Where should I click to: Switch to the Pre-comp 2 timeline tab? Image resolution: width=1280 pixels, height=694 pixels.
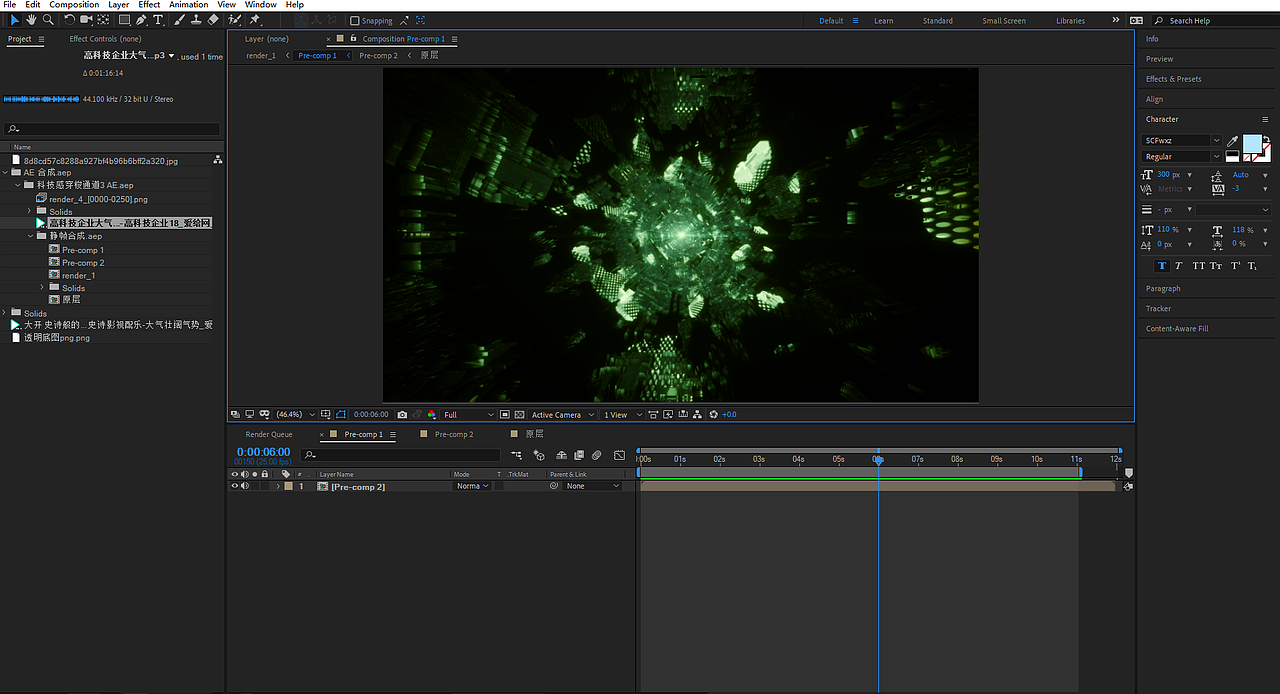coord(454,435)
